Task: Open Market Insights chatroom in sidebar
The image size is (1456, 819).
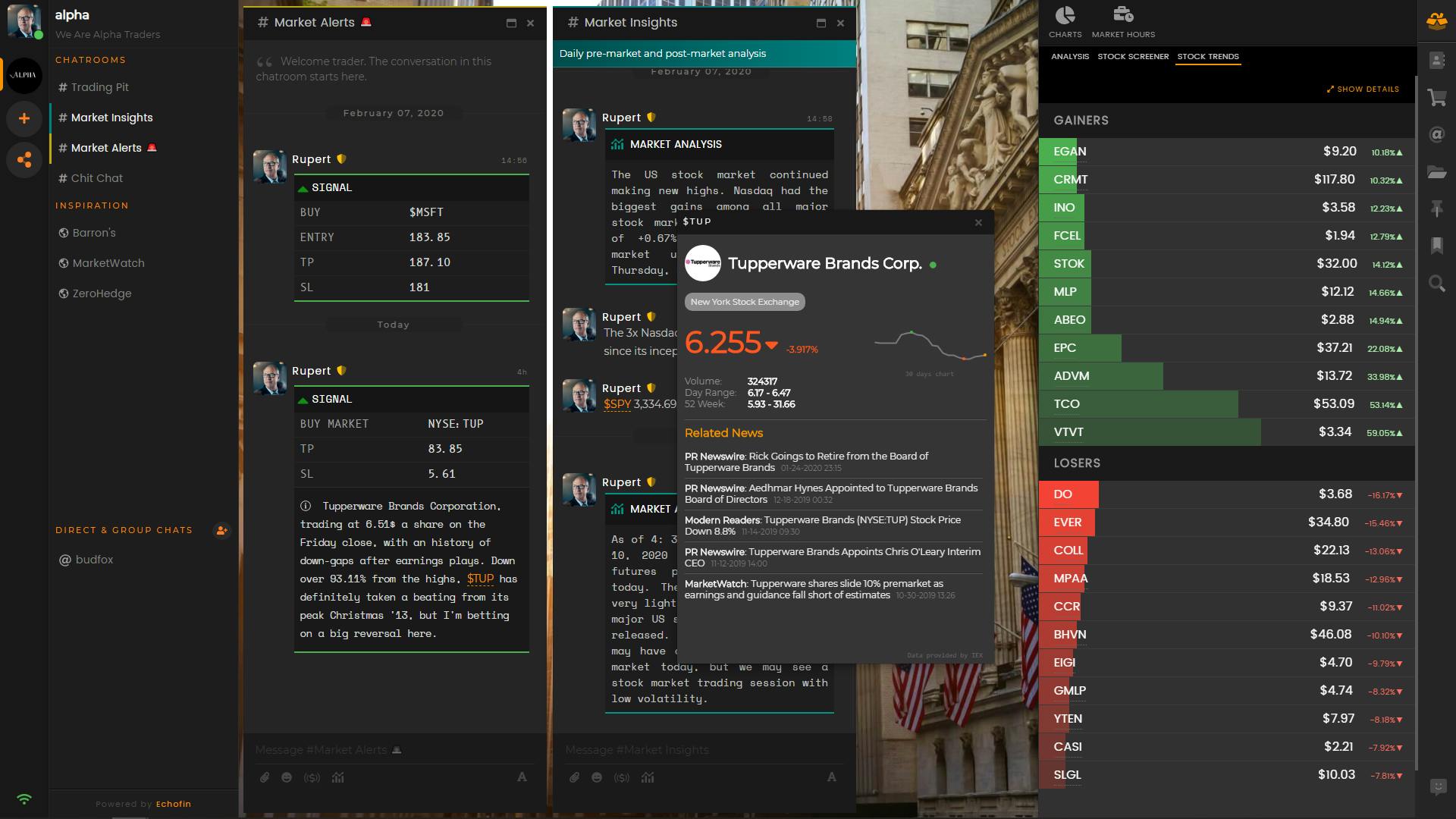Action: 144,118
